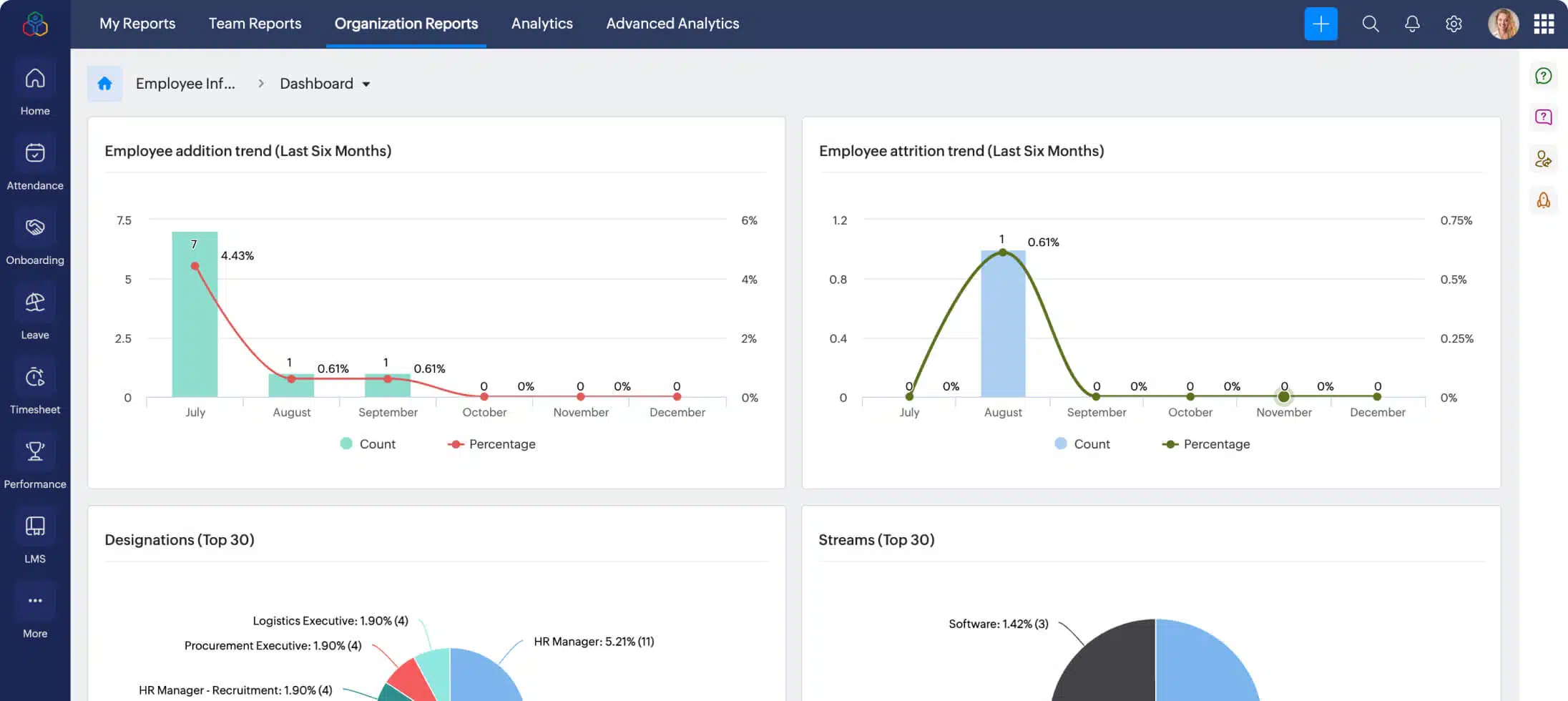Switch to the Analytics tab
The image size is (1568, 701).
tap(542, 24)
